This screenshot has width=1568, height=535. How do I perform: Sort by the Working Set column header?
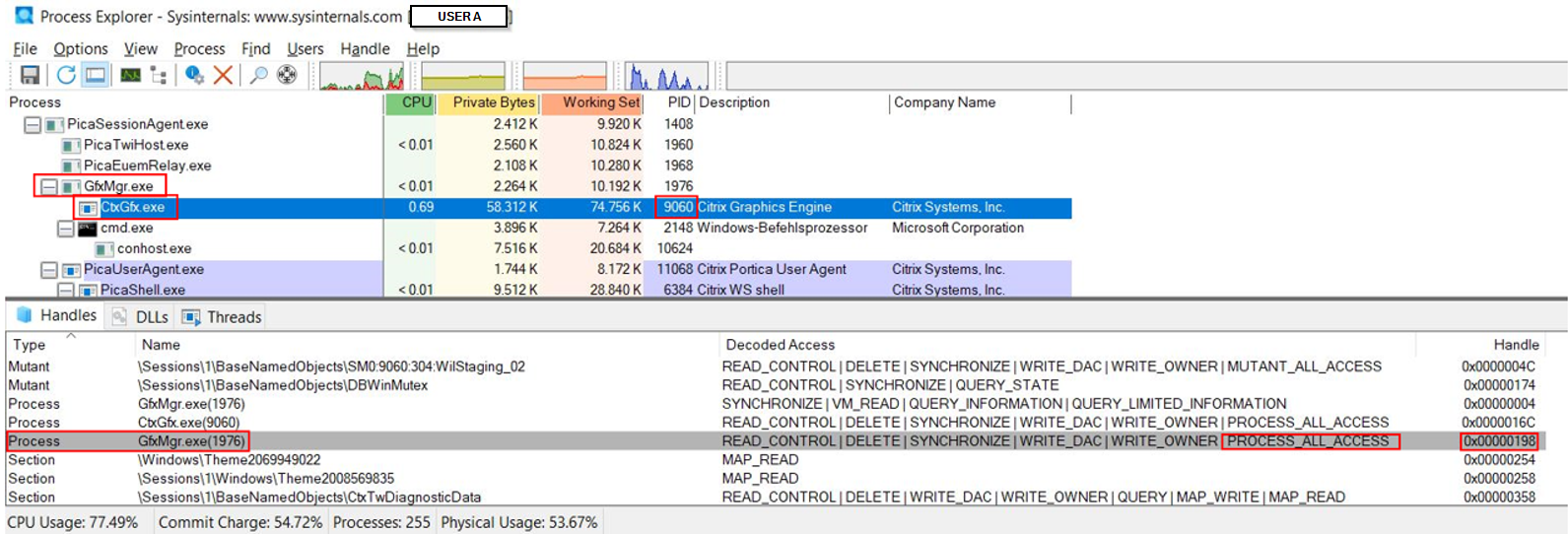coord(591,102)
